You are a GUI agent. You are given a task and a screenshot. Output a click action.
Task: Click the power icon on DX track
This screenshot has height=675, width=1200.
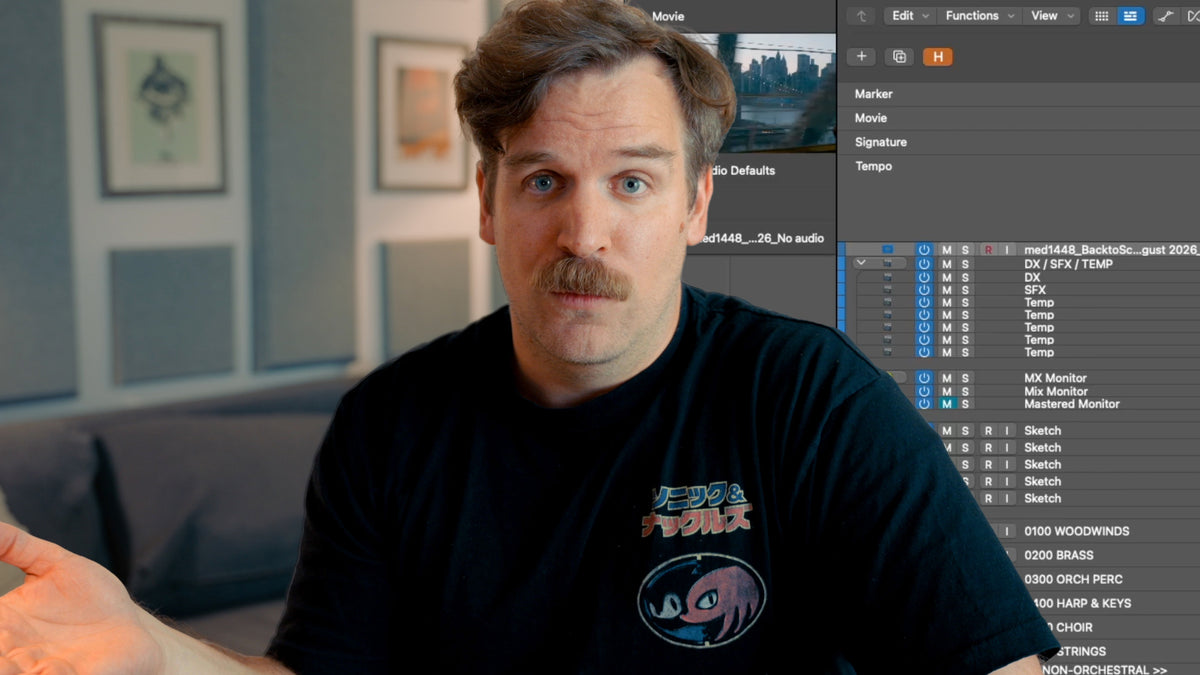[924, 277]
